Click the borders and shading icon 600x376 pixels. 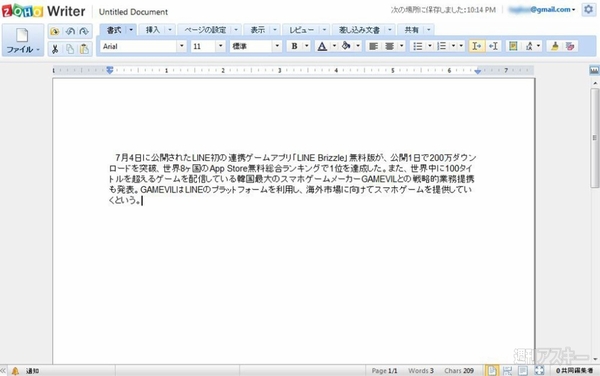click(513, 46)
